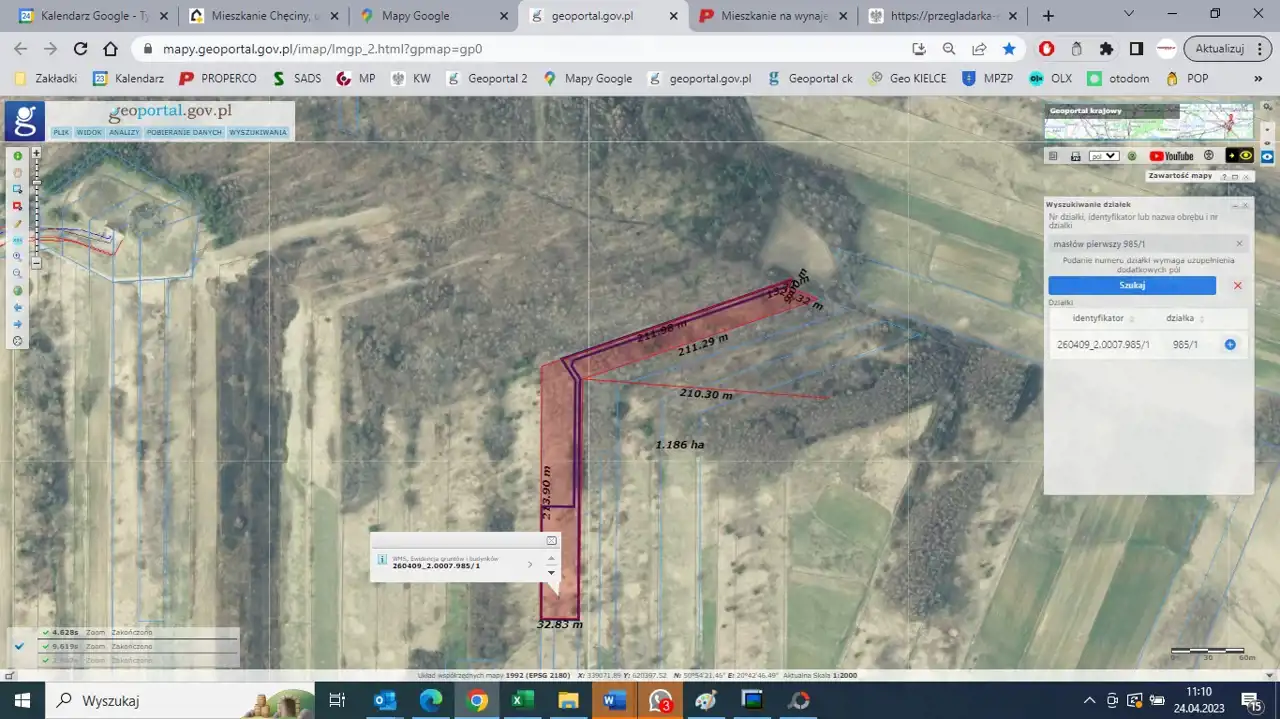The image size is (1280, 719).
Task: Click the zoom out minus button on the map slider
Action: point(37,263)
